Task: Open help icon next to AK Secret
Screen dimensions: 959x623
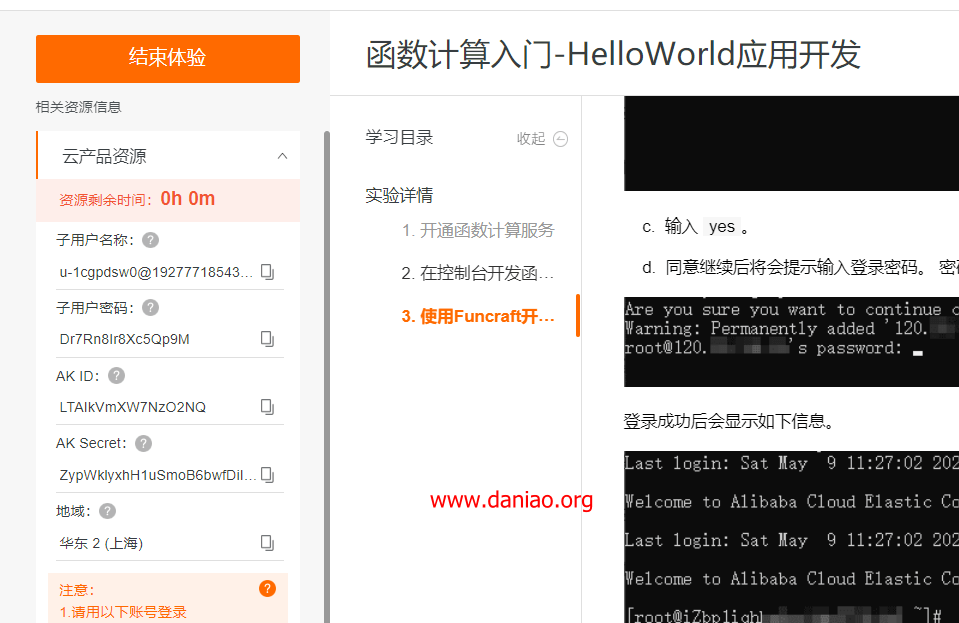Action: coord(143,443)
